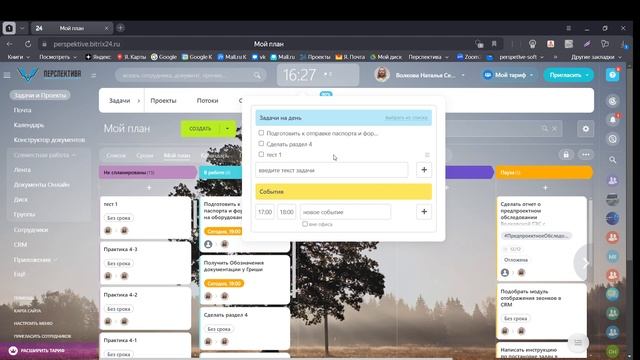Image resolution: width=640 pixels, height=360 pixels.
Task: Click the введите текст задачи field
Action: coord(331,170)
